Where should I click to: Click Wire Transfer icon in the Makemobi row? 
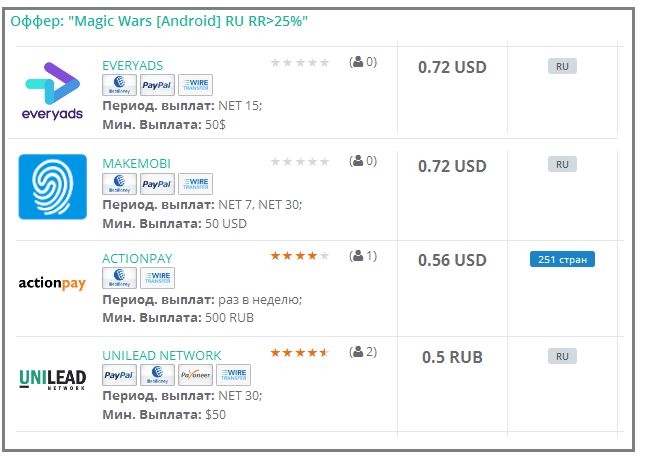195,184
